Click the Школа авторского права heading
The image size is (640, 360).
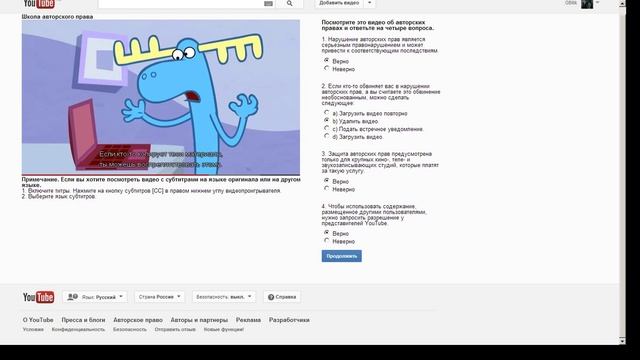point(58,17)
